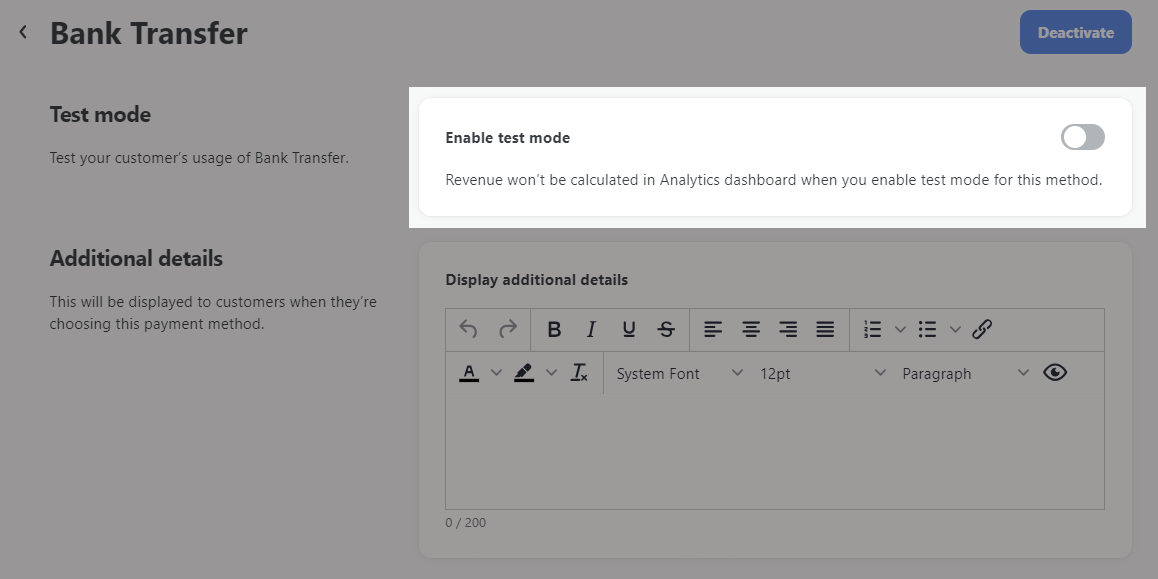Open the Paragraph style dropdown
This screenshot has width=1158, height=579.
[x=965, y=374]
